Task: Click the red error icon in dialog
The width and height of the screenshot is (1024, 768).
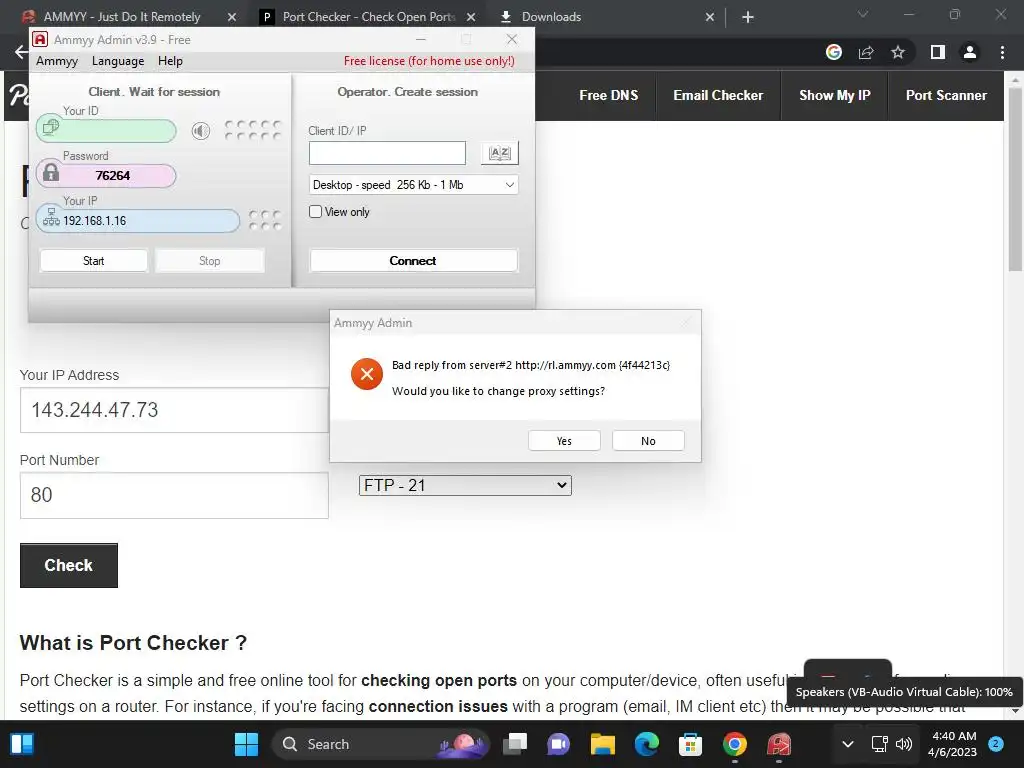Action: point(367,374)
